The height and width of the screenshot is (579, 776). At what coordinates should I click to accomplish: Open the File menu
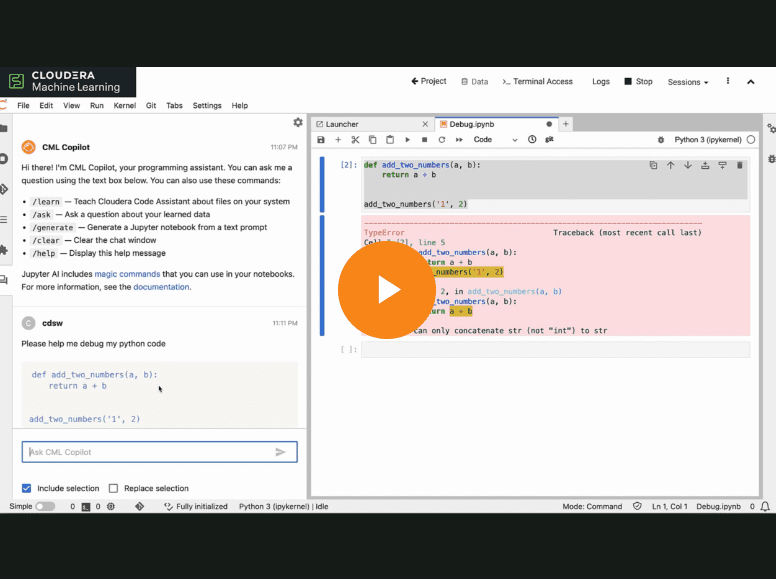pos(23,105)
